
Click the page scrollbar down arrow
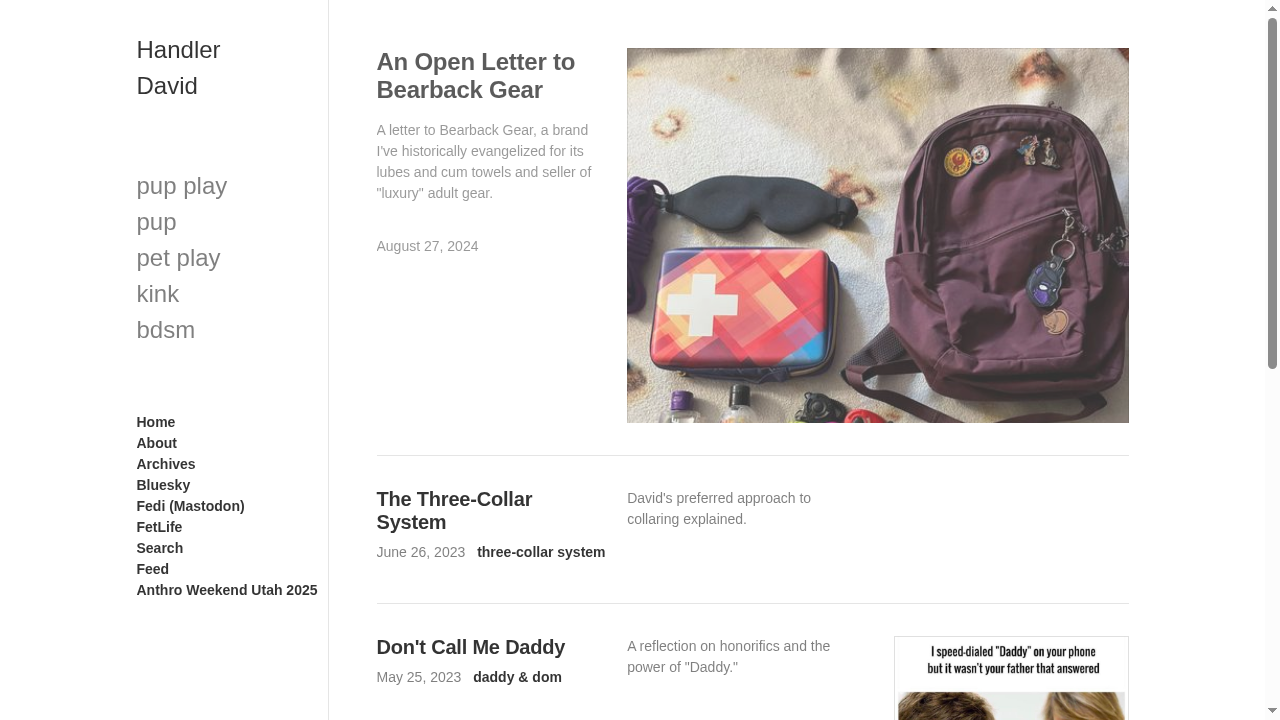click(x=1272, y=712)
